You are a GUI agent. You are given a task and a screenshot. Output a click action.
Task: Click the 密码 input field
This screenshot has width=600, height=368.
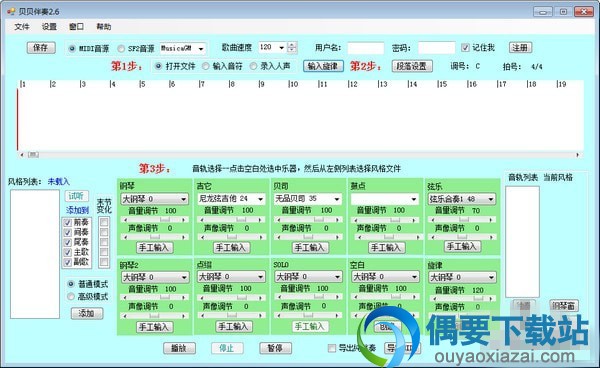[436, 48]
